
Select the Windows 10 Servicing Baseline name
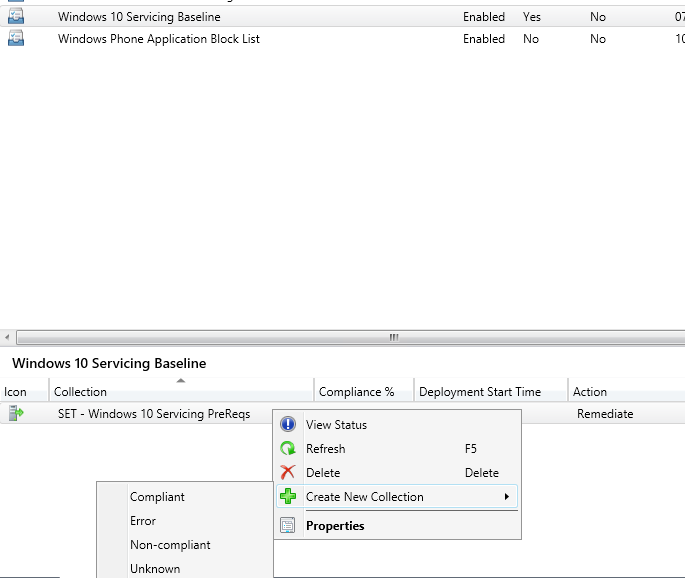pyautogui.click(x=139, y=17)
